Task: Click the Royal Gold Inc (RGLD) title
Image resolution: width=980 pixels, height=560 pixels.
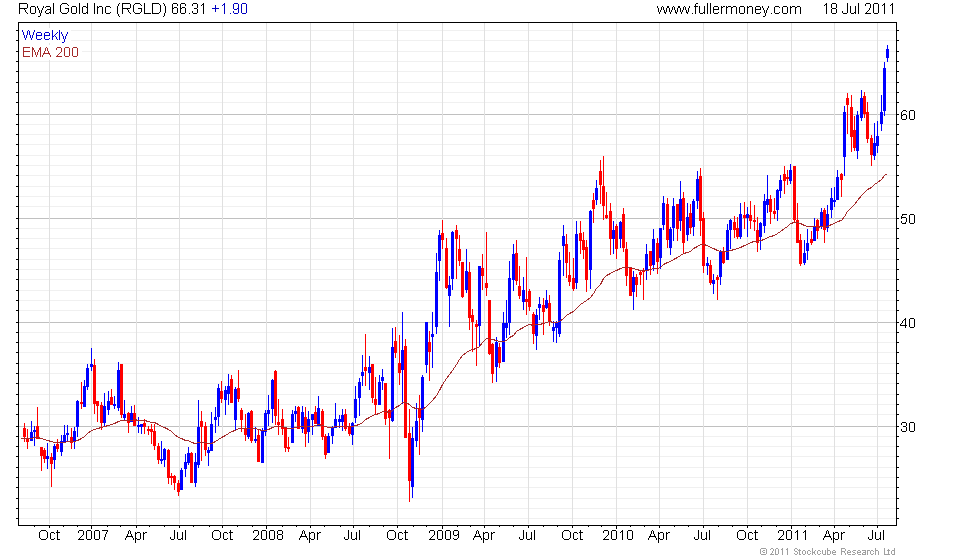Action: click(93, 9)
